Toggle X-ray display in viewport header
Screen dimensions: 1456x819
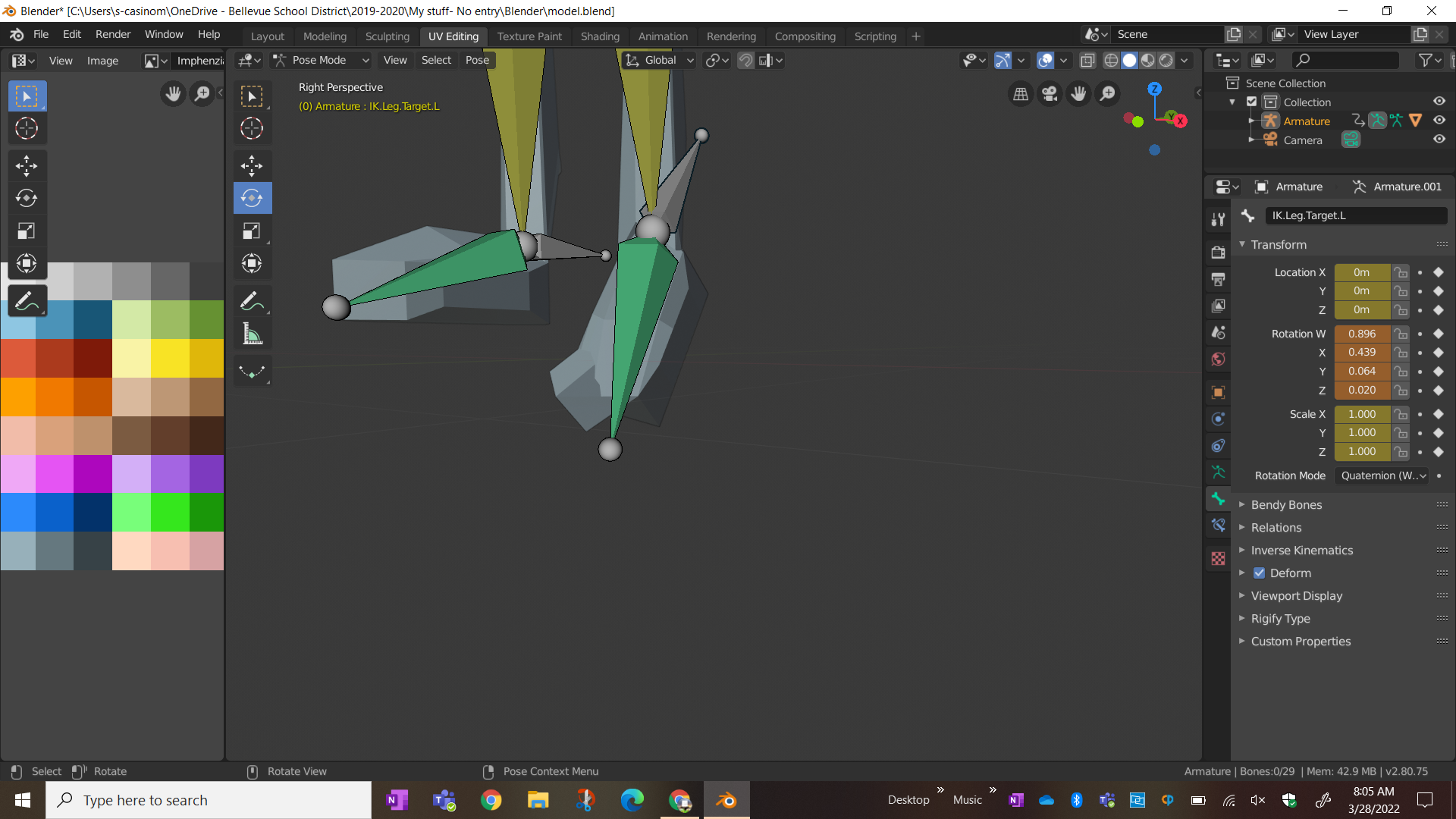[x=1087, y=60]
